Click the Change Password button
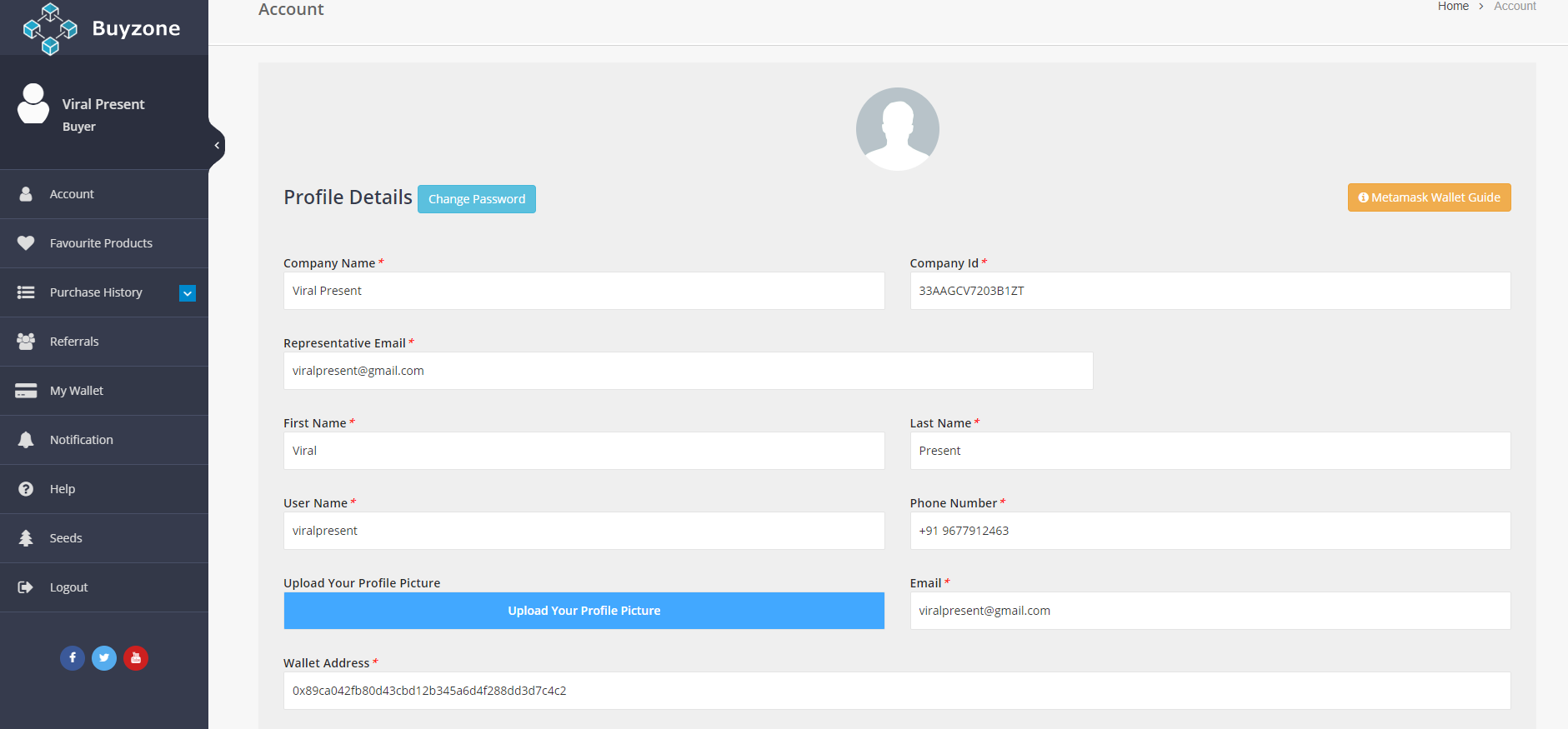 click(x=477, y=199)
